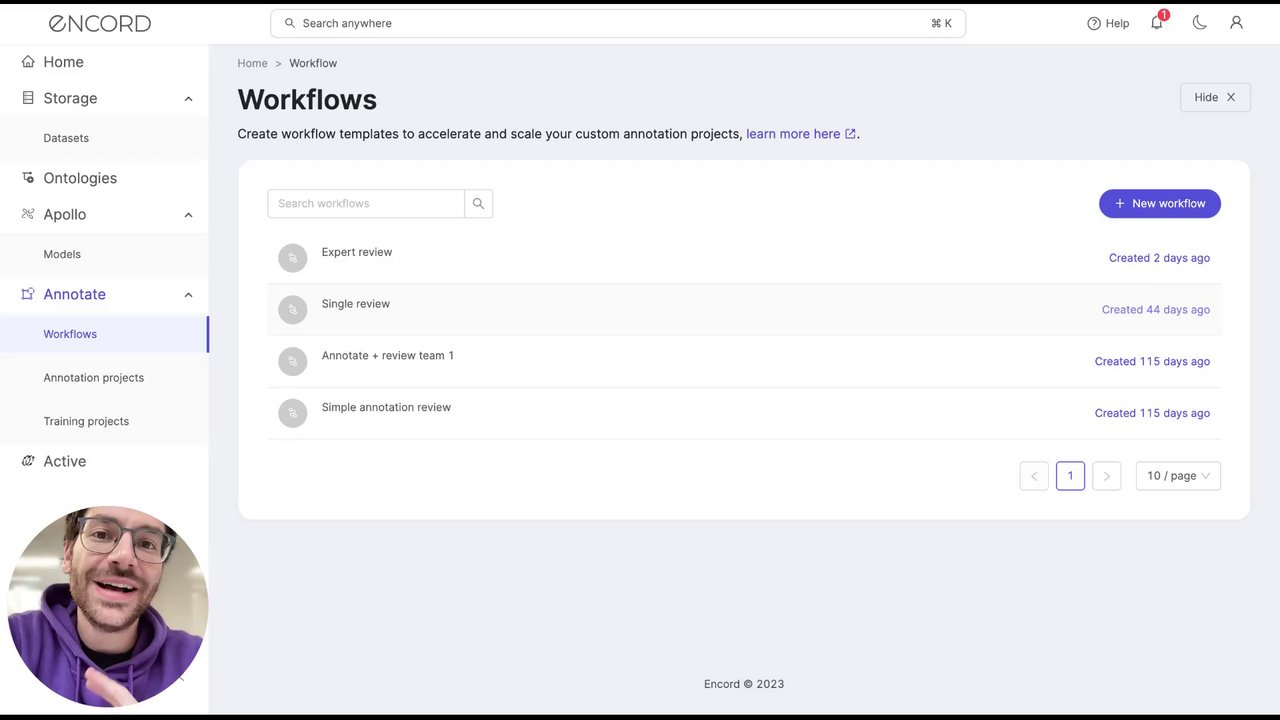The image size is (1280, 720).
Task: Click the Expert review workflow icon
Action: tap(293, 258)
